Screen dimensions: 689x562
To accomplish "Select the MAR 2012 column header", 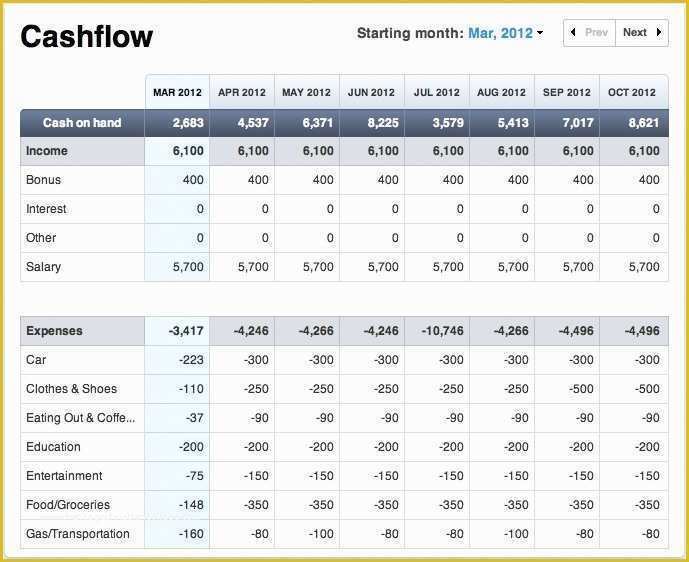I will 178,92.
